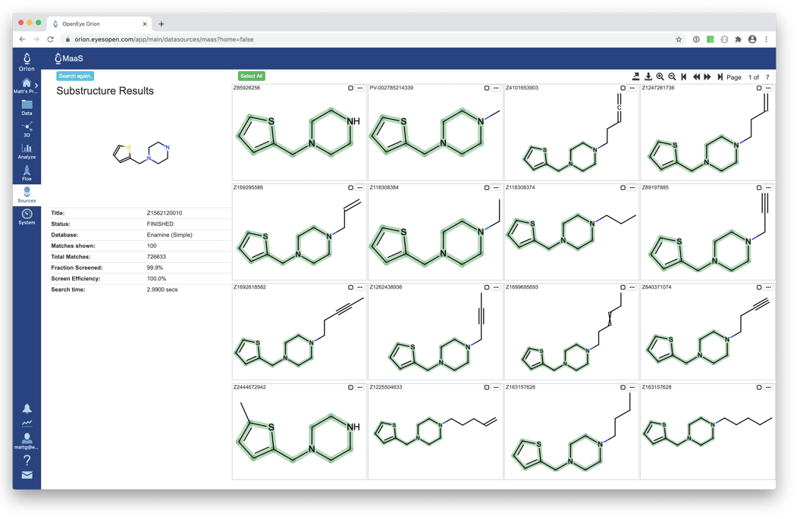Select molecule Z163157628 with circle toggle
Screen dimensions: 800x519
(759, 387)
